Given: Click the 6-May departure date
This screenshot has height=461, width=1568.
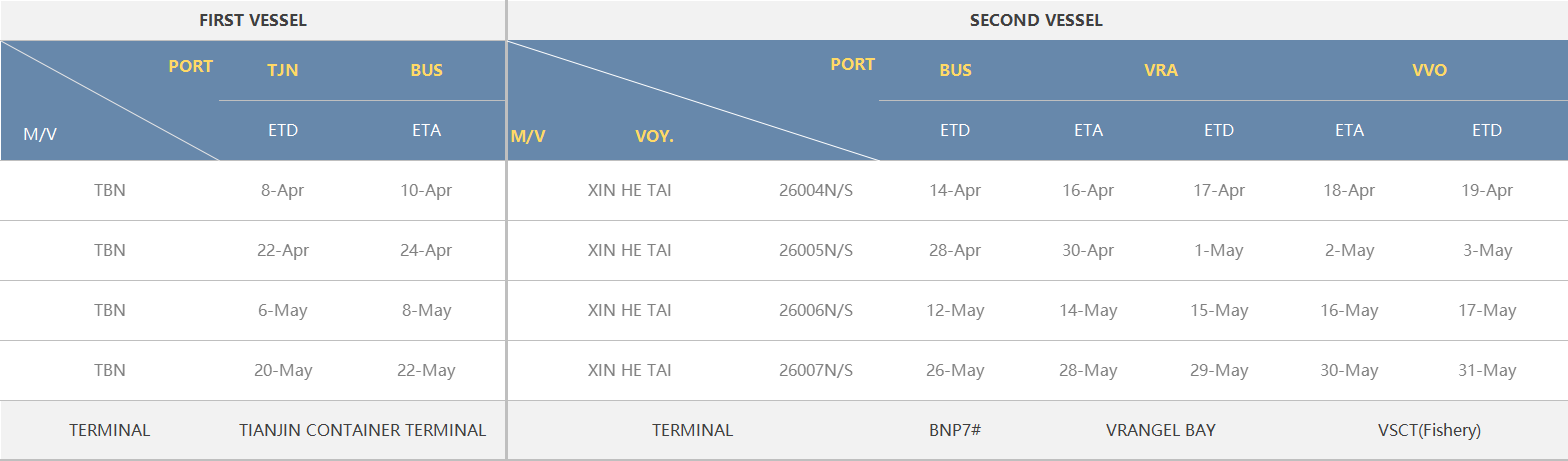Looking at the screenshot, I should pyautogui.click(x=282, y=310).
